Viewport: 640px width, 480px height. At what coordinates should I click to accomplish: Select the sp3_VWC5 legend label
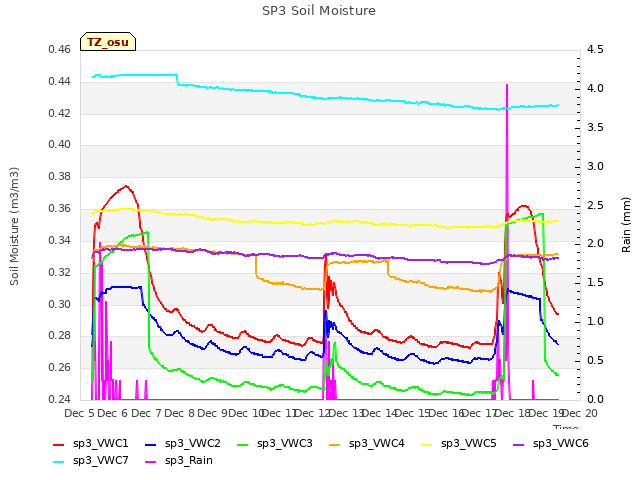click(x=469, y=443)
